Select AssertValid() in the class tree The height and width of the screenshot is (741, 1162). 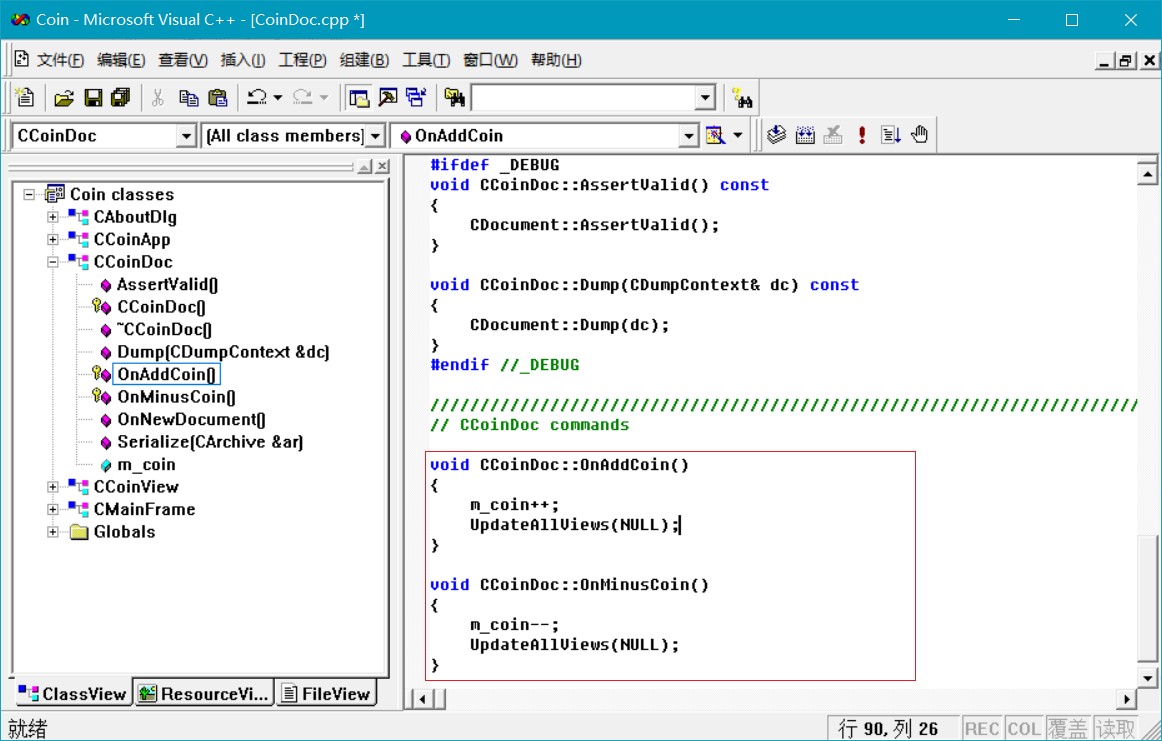tap(167, 285)
